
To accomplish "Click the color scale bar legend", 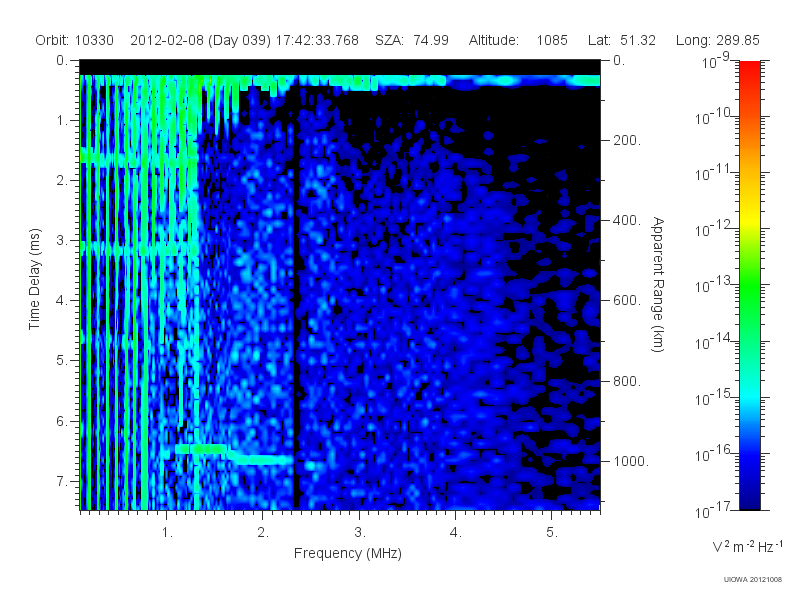I will point(749,285).
